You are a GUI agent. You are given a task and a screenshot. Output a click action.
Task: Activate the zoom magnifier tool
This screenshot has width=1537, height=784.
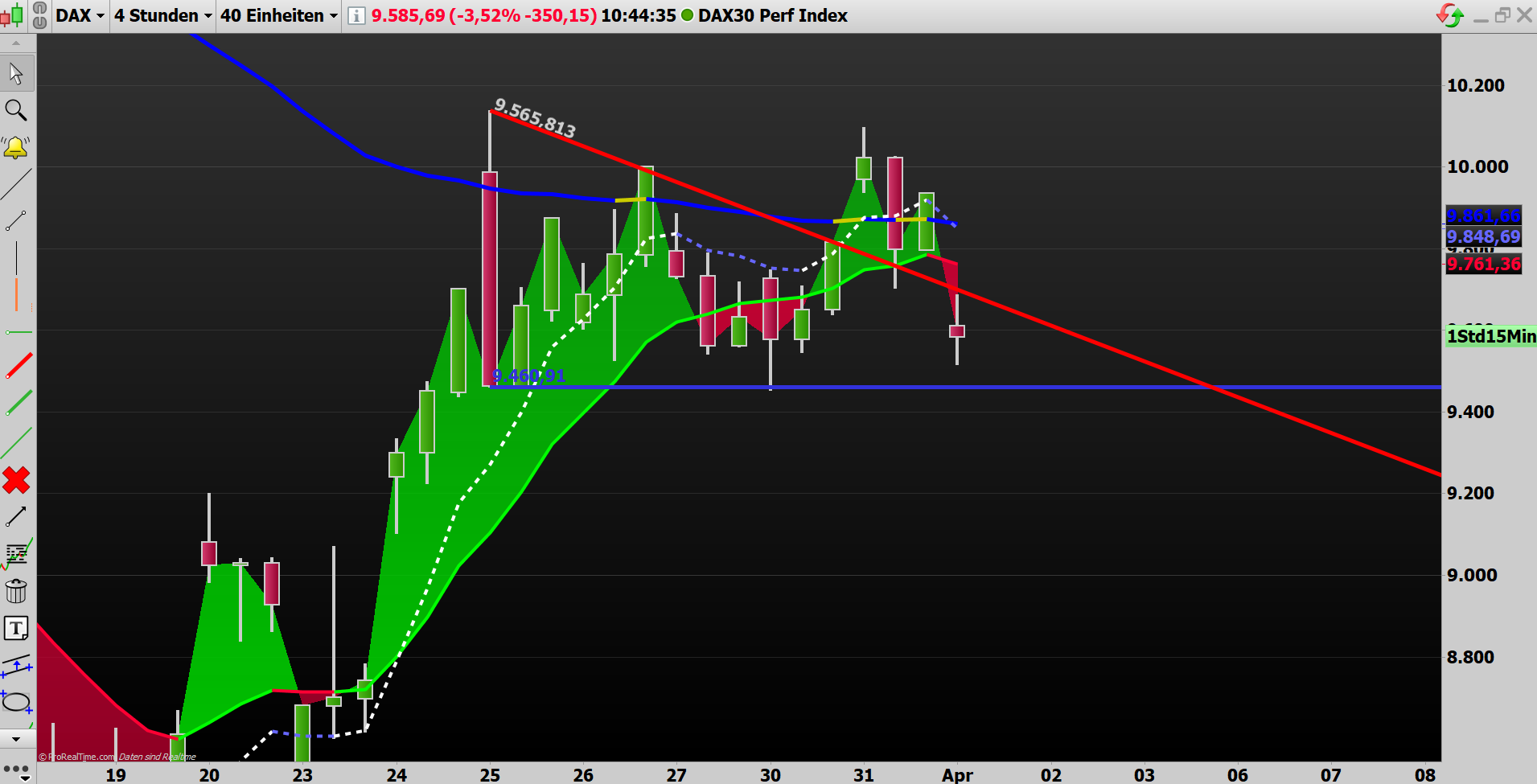16,110
